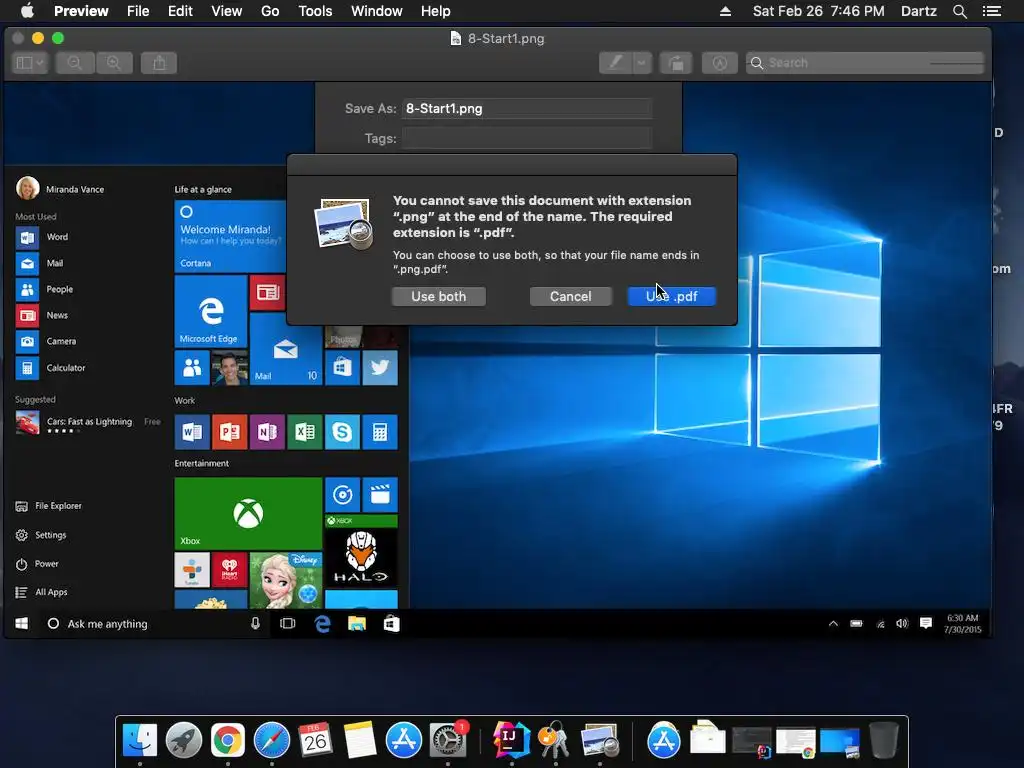This screenshot has height=768, width=1024.
Task: Open Keychain Access from the Dock
Action: click(554, 740)
